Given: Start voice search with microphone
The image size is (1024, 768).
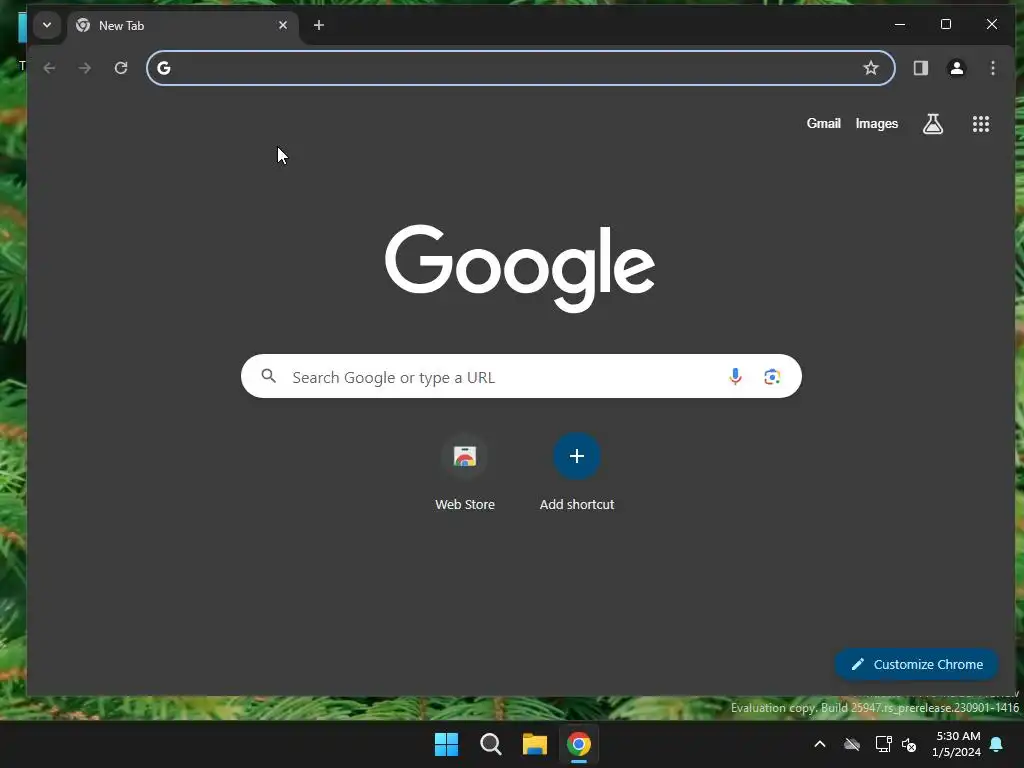Looking at the screenshot, I should 735,376.
